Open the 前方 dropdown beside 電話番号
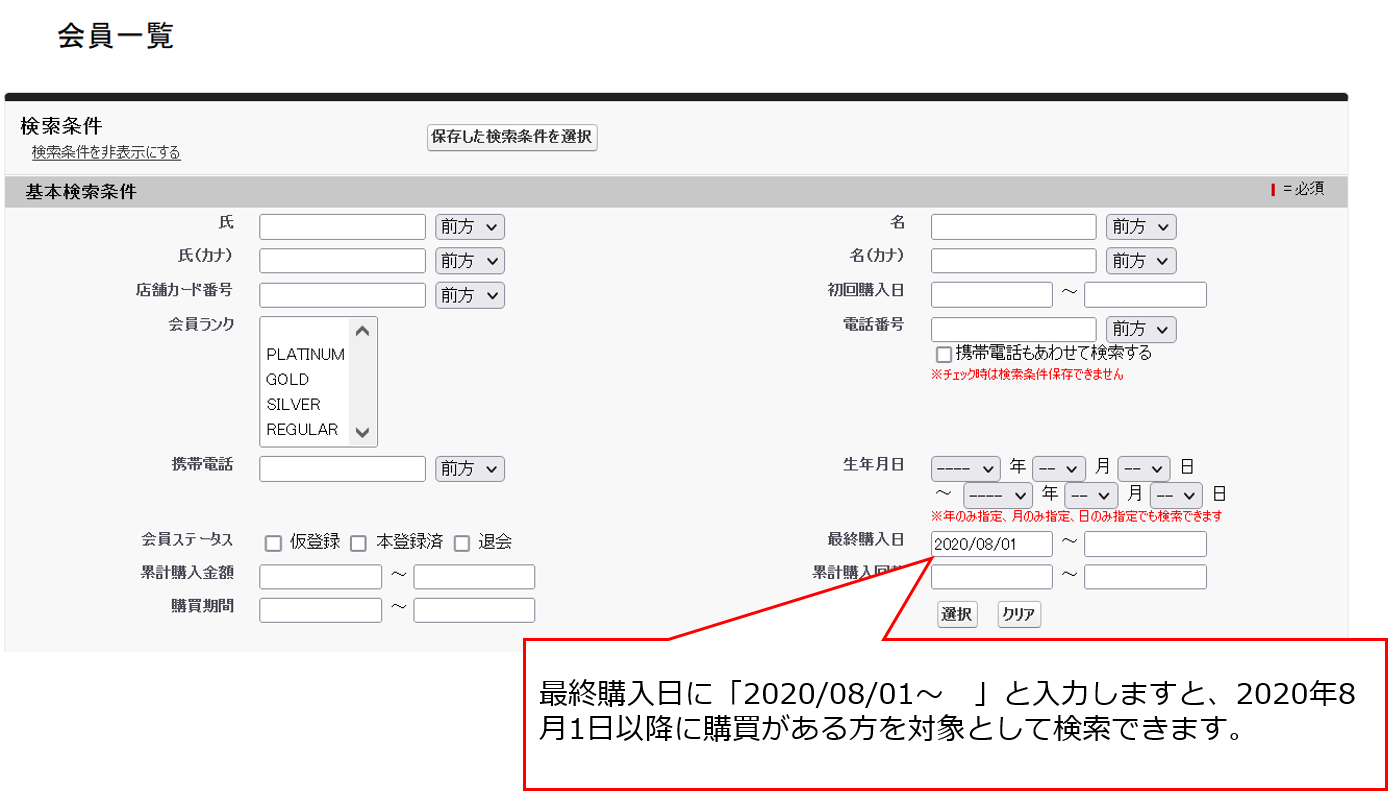Image resolution: width=1388 pixels, height=791 pixels. [x=1141, y=329]
